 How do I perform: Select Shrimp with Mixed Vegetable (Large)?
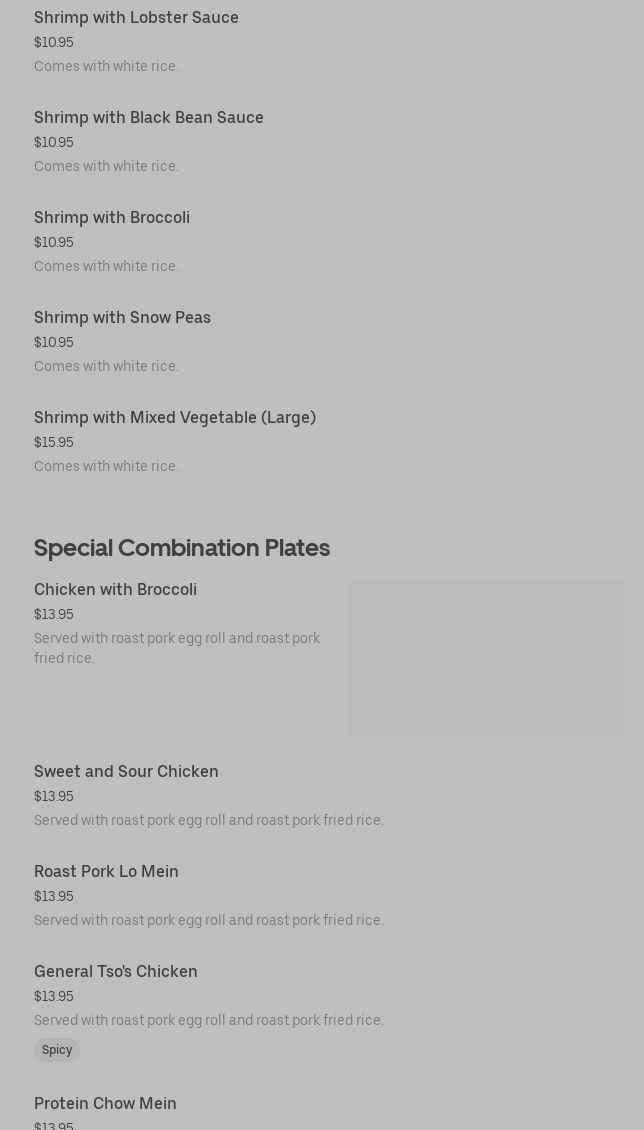(175, 418)
